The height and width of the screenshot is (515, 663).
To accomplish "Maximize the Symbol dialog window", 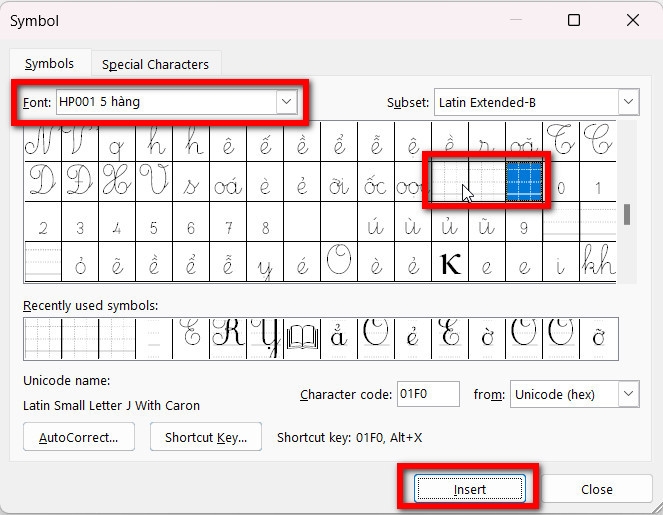I will point(574,20).
